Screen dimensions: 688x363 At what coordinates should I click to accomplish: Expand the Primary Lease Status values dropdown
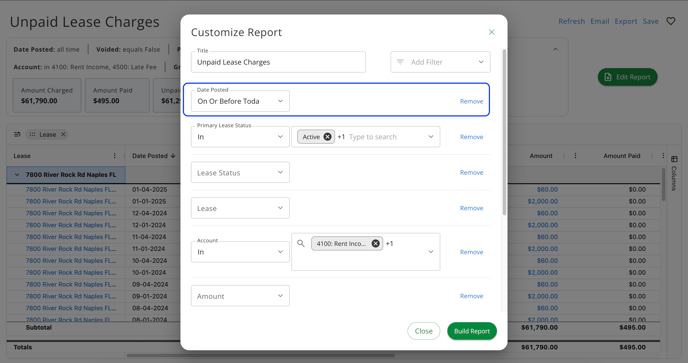(x=431, y=137)
